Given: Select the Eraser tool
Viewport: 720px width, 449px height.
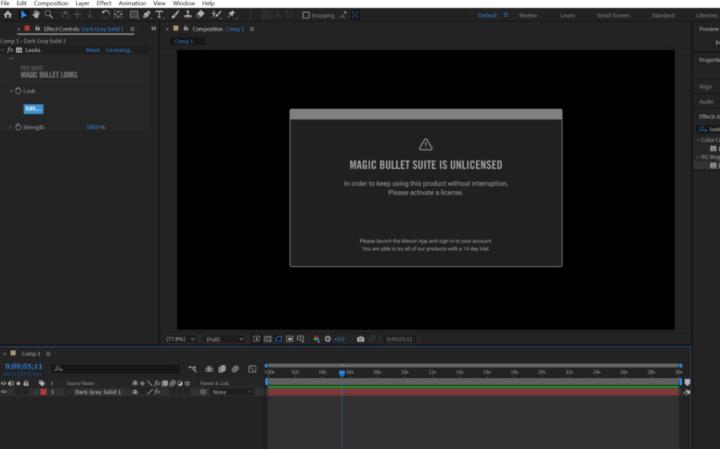Looking at the screenshot, I should pyautogui.click(x=200, y=15).
